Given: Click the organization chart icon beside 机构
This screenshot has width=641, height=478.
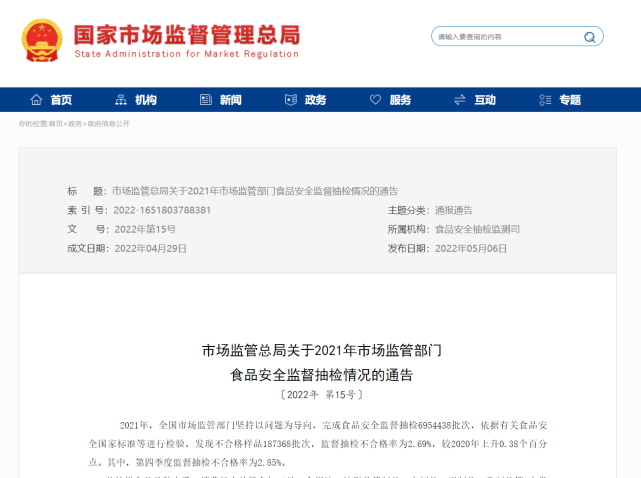Looking at the screenshot, I should coord(121,100).
